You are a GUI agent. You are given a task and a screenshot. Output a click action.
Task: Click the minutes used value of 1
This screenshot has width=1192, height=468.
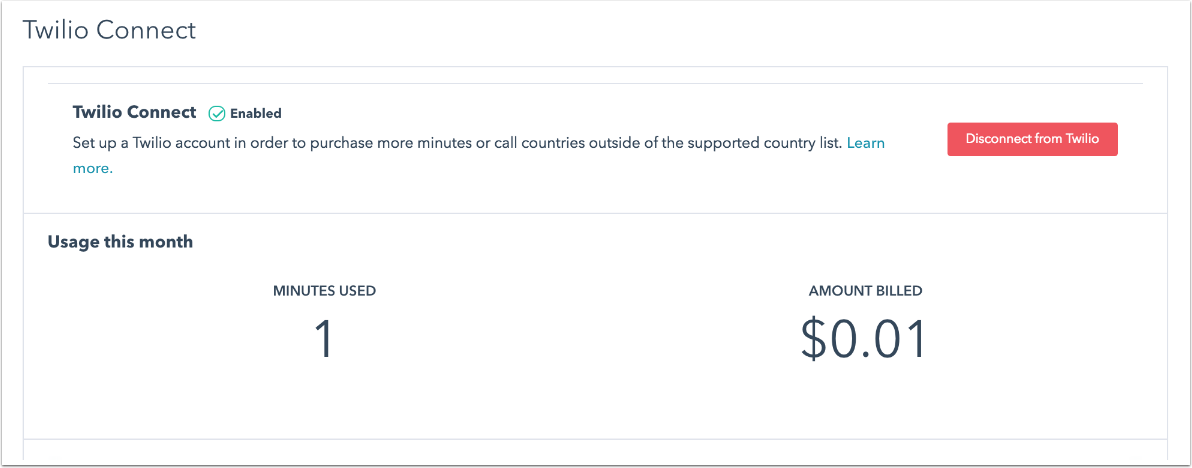coord(323,340)
